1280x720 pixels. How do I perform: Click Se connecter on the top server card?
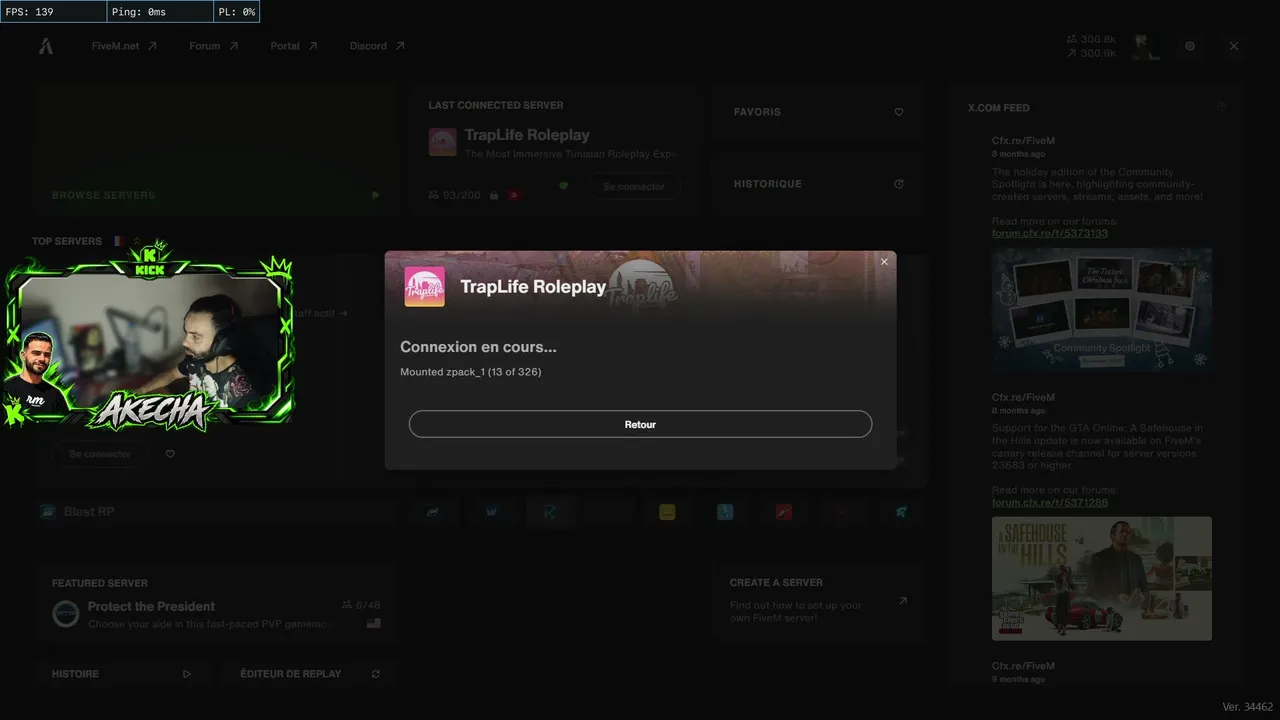[x=100, y=454]
